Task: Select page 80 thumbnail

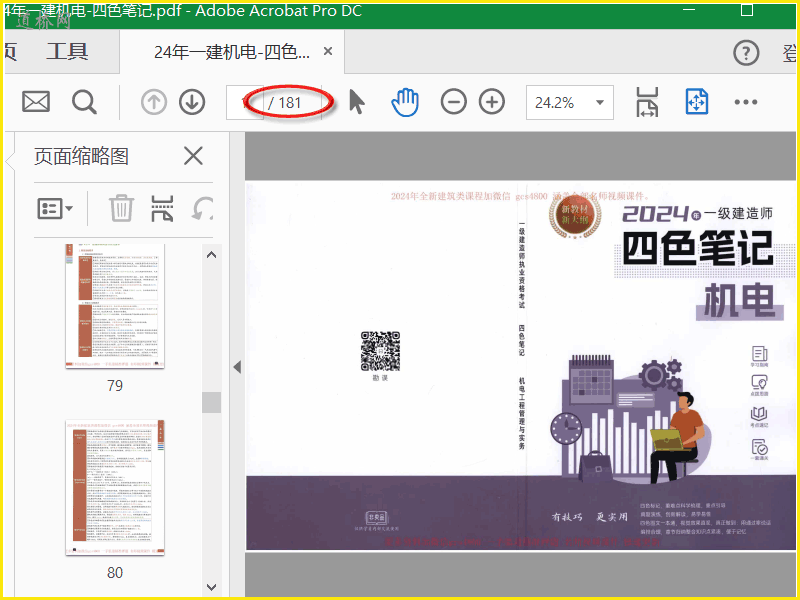Action: click(115, 487)
